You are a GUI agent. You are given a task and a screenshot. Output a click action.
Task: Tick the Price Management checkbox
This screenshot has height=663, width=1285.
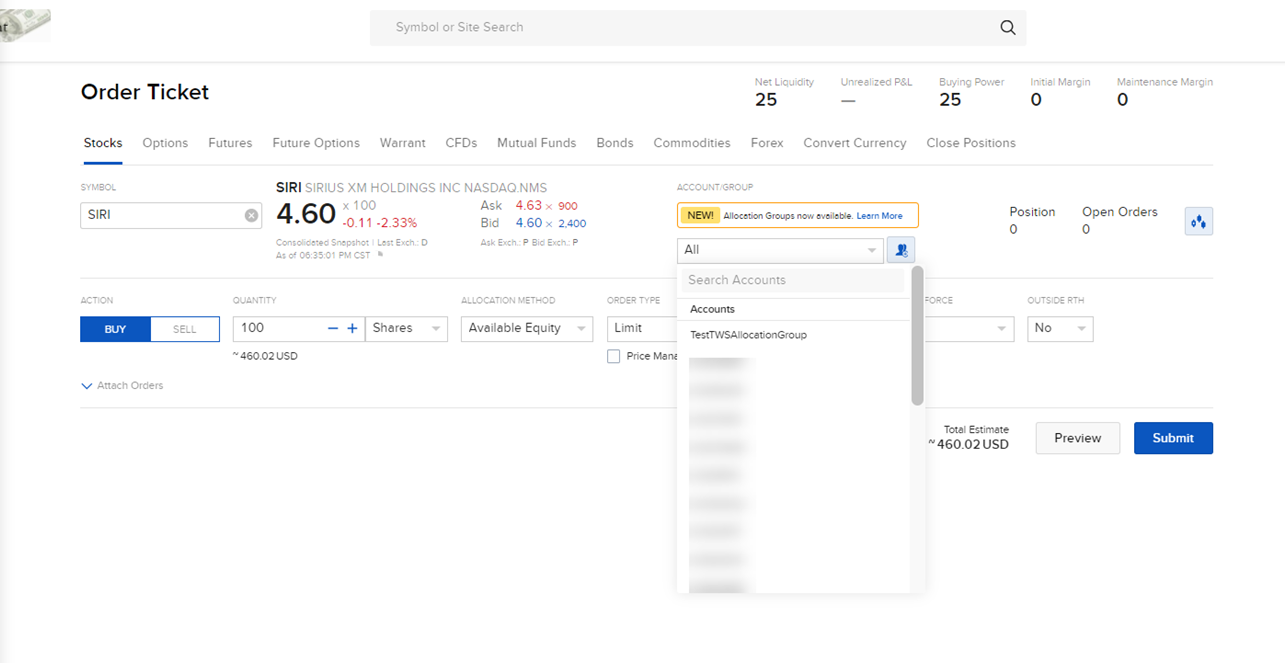(614, 356)
